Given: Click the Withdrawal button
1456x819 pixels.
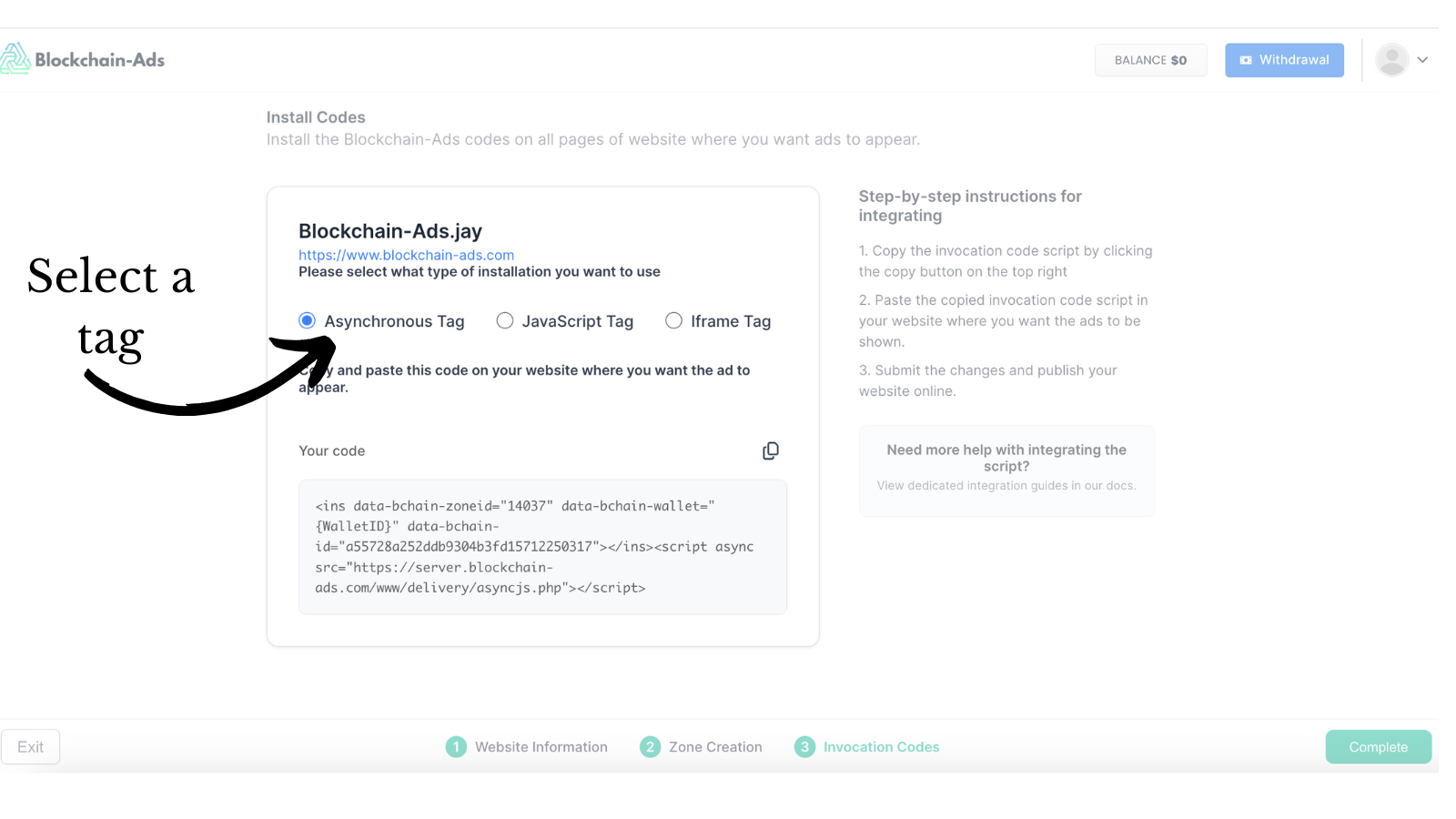Looking at the screenshot, I should click(1284, 60).
